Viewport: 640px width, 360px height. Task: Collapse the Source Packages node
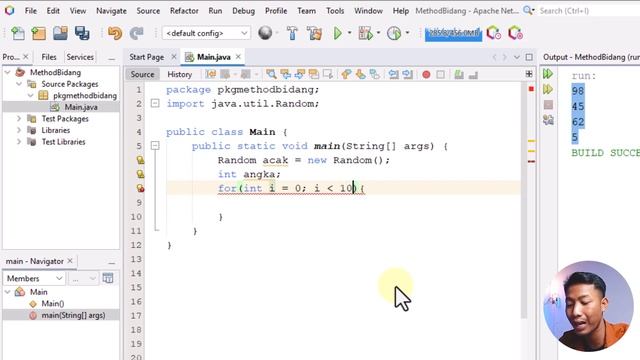19,84
